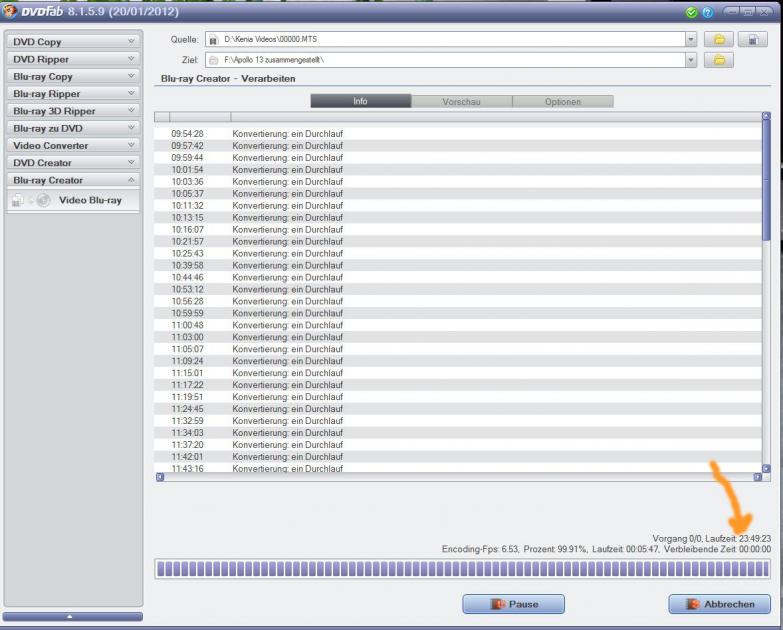
Task: Select log row at 11:09:24
Action: click(458, 361)
